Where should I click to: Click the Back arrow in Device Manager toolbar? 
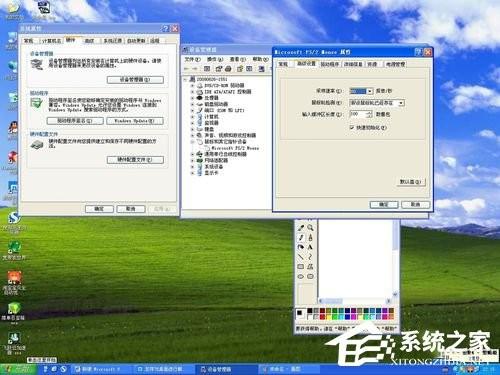(x=187, y=69)
